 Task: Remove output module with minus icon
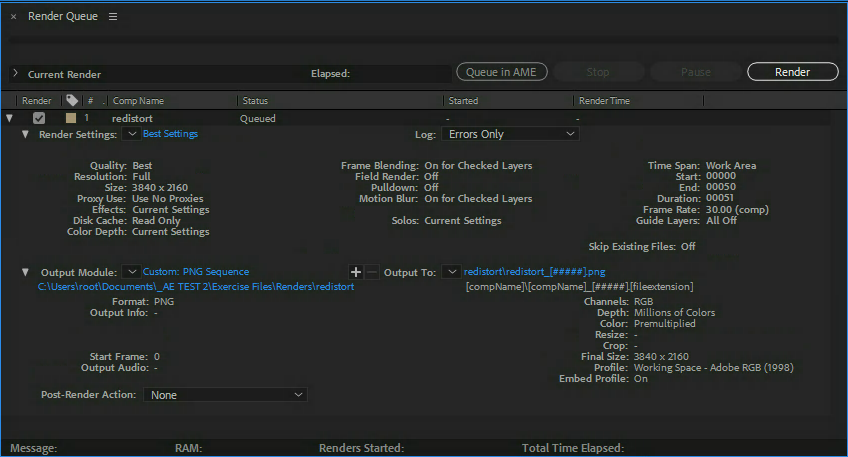pyautogui.click(x=372, y=272)
